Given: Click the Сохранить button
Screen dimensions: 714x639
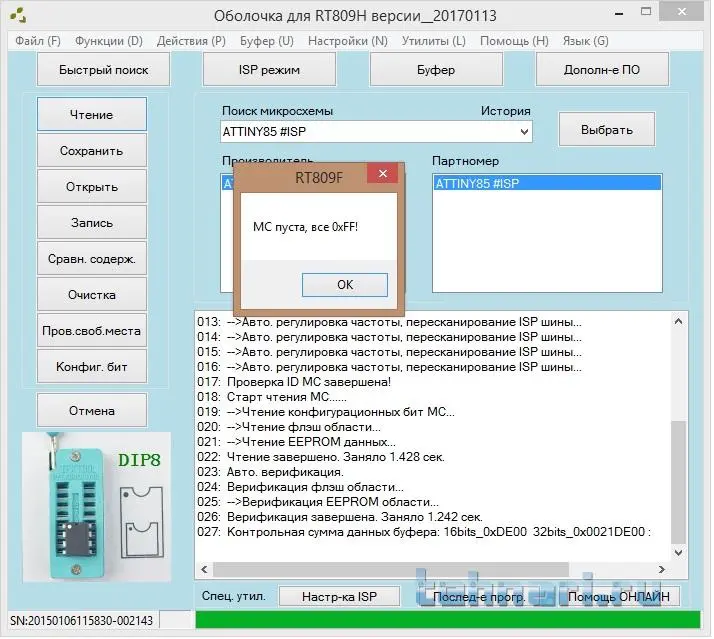Looking at the screenshot, I should point(92,150).
